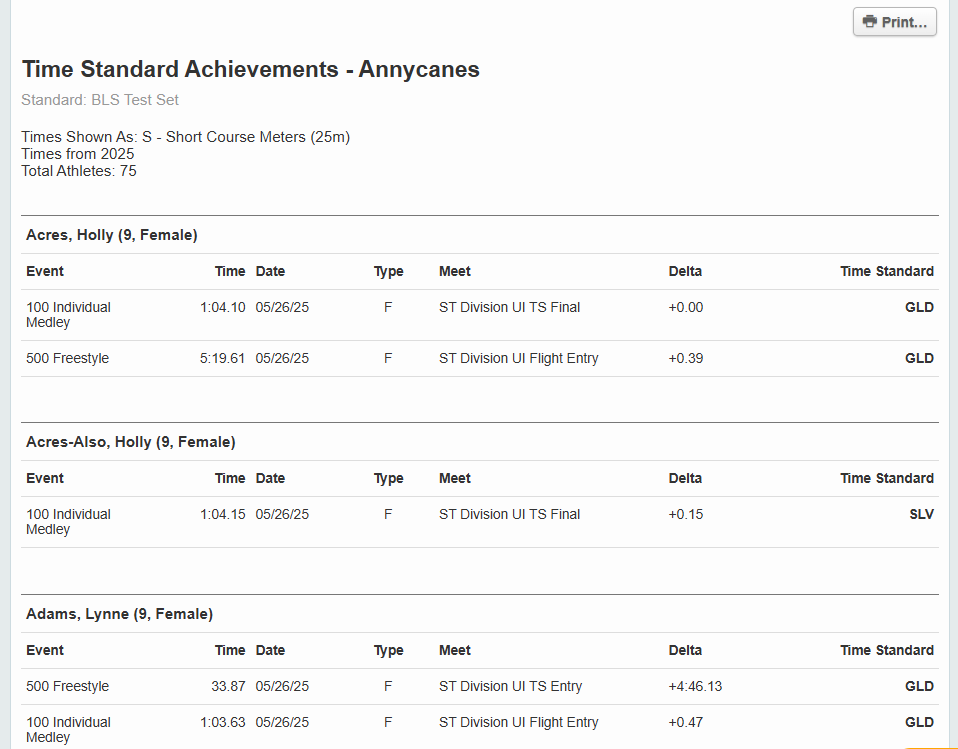This screenshot has width=958, height=749.
Task: Click time value 1:04.10
Action: [223, 307]
